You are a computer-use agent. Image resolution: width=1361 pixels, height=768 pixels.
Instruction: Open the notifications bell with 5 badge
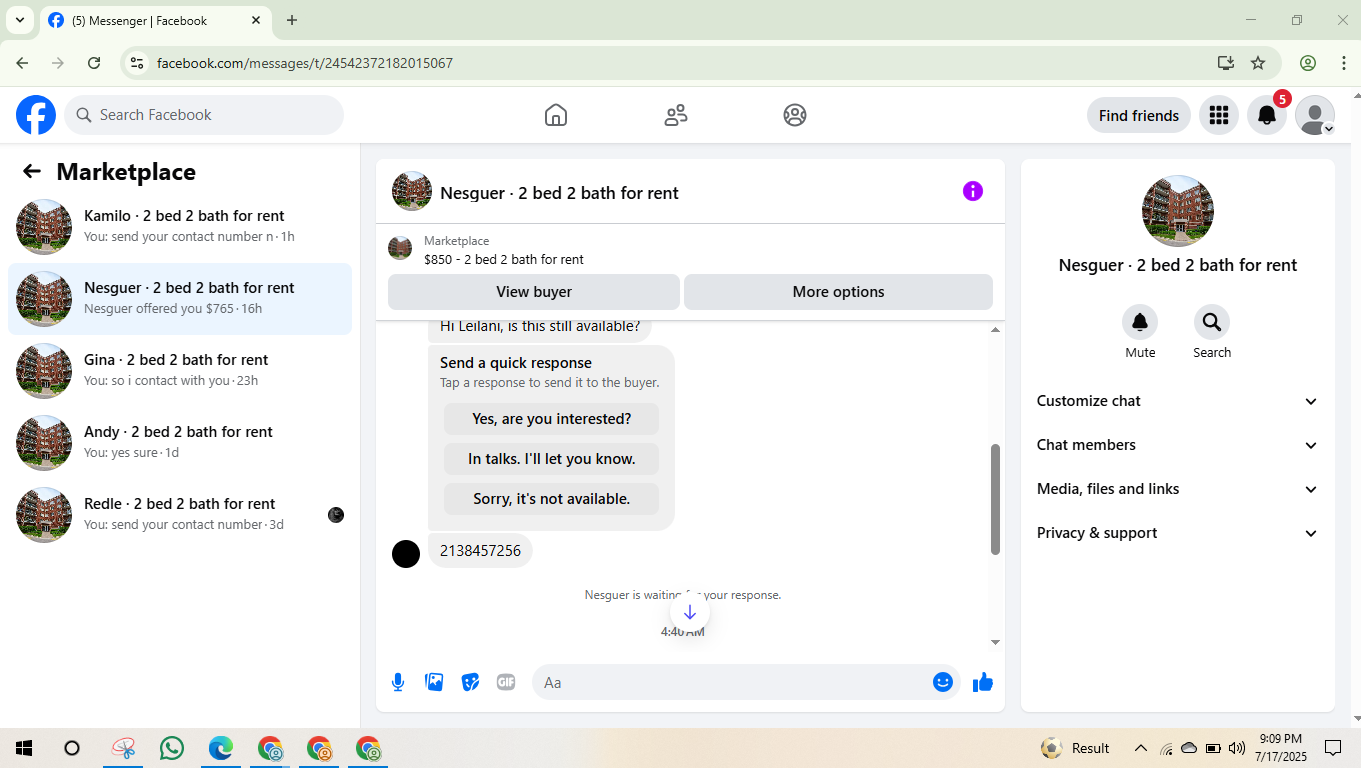(x=1267, y=115)
